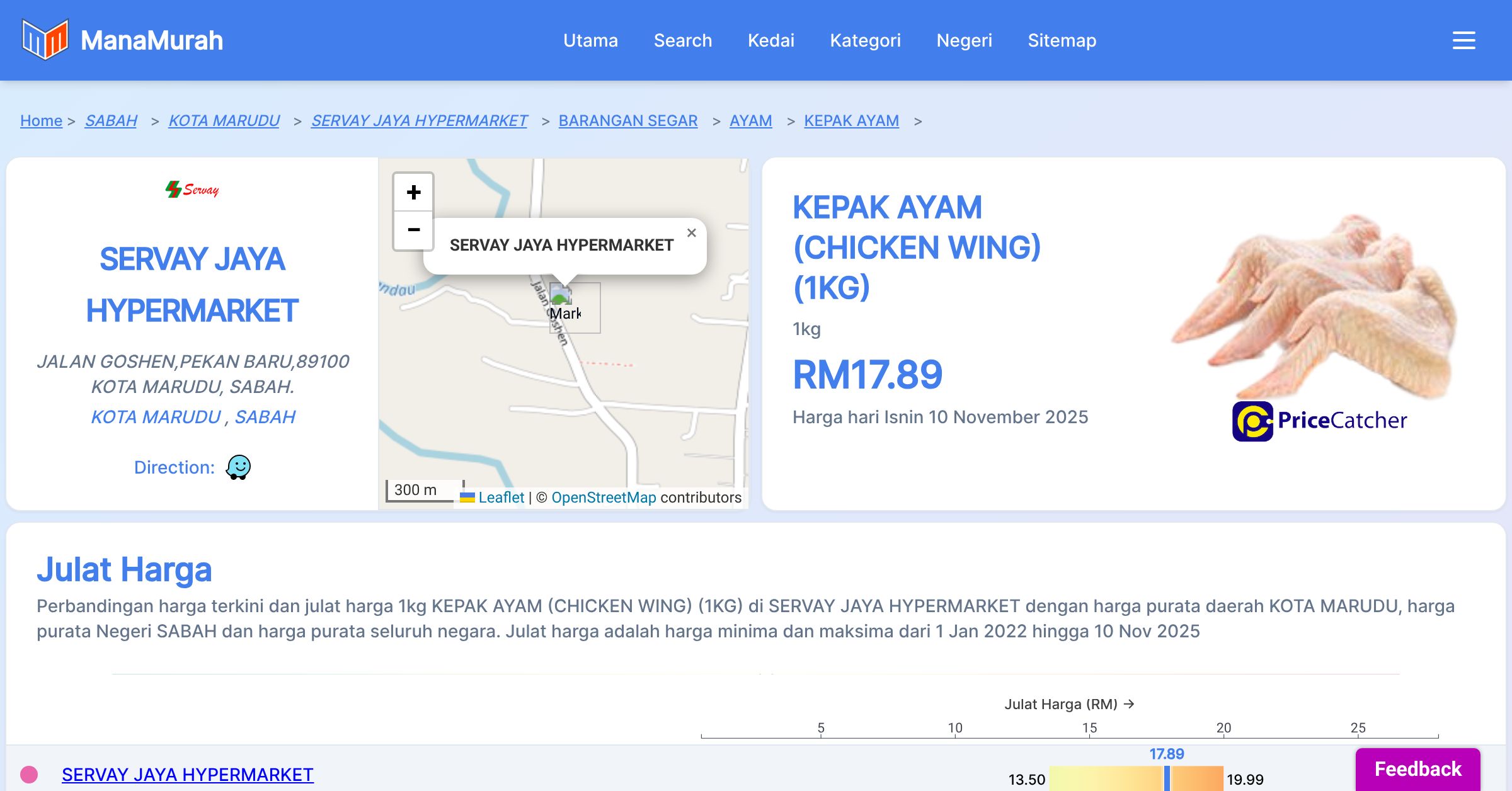Open Waze direction icon

(238, 467)
